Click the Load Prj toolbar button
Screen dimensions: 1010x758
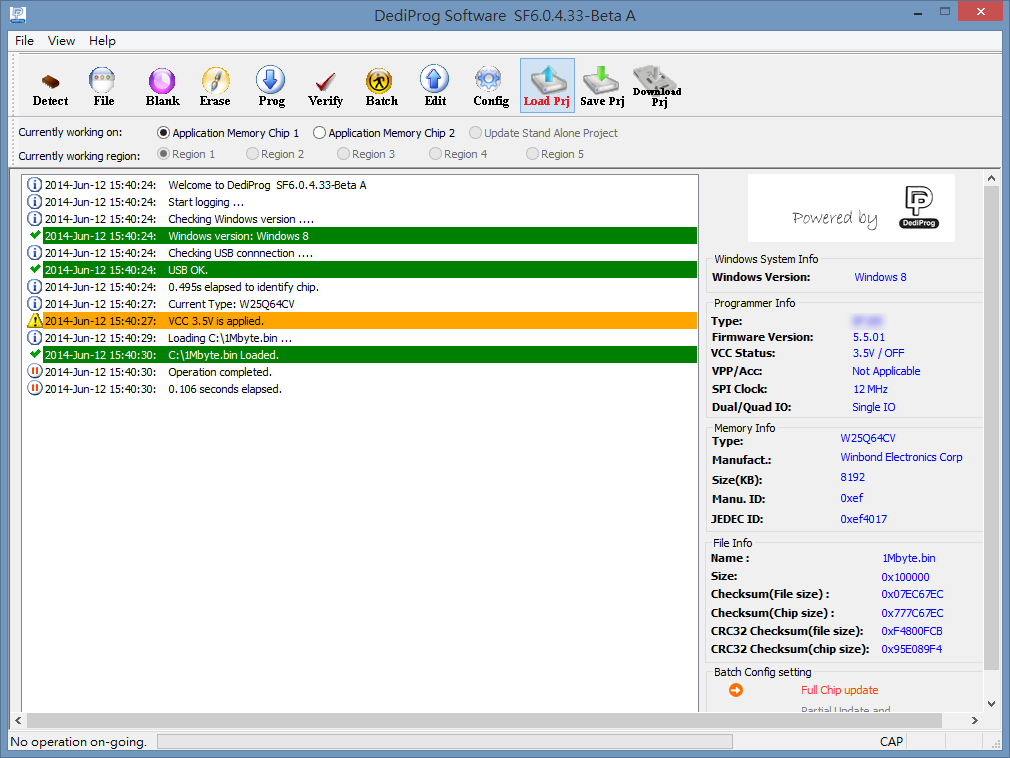(x=546, y=86)
